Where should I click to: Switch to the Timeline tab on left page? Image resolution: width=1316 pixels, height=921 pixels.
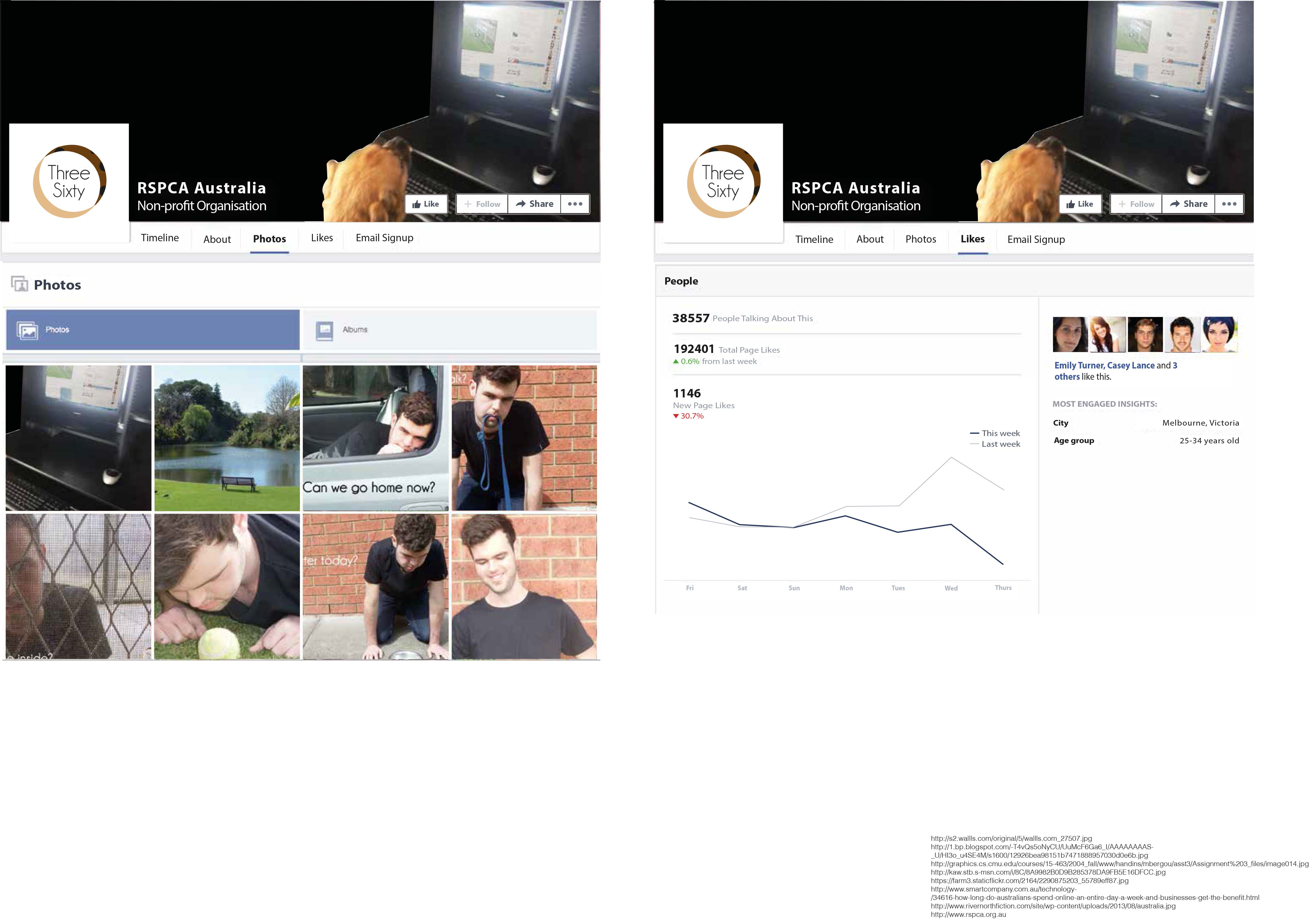160,238
